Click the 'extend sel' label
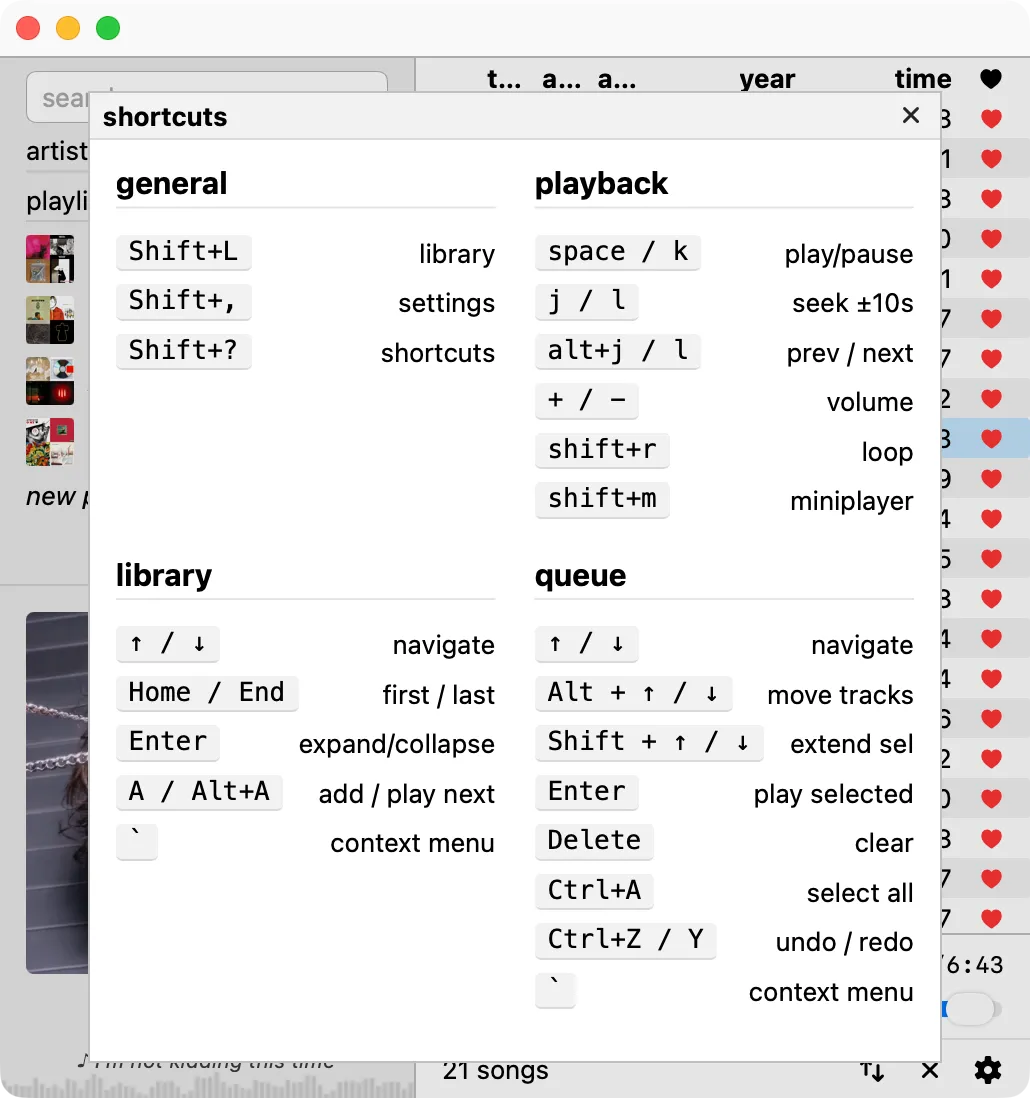 [x=852, y=744]
